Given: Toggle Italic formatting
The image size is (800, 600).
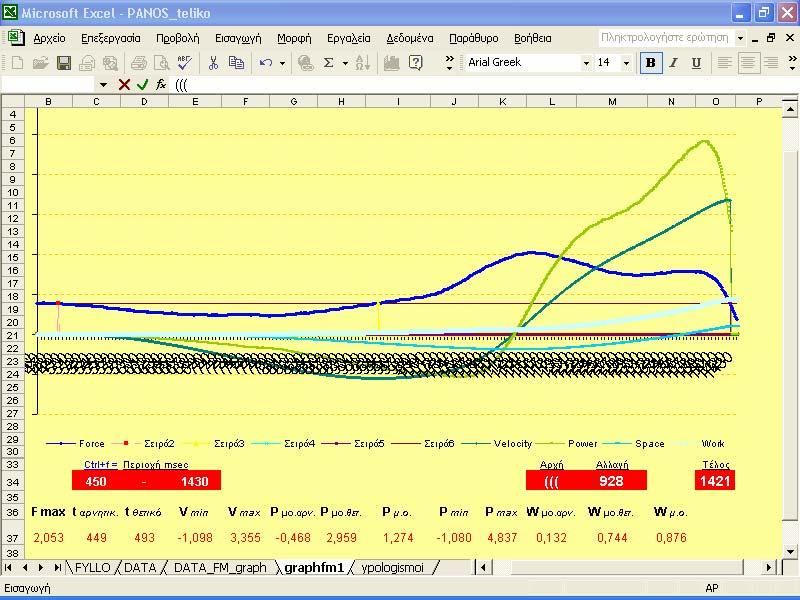Looking at the screenshot, I should [673, 63].
